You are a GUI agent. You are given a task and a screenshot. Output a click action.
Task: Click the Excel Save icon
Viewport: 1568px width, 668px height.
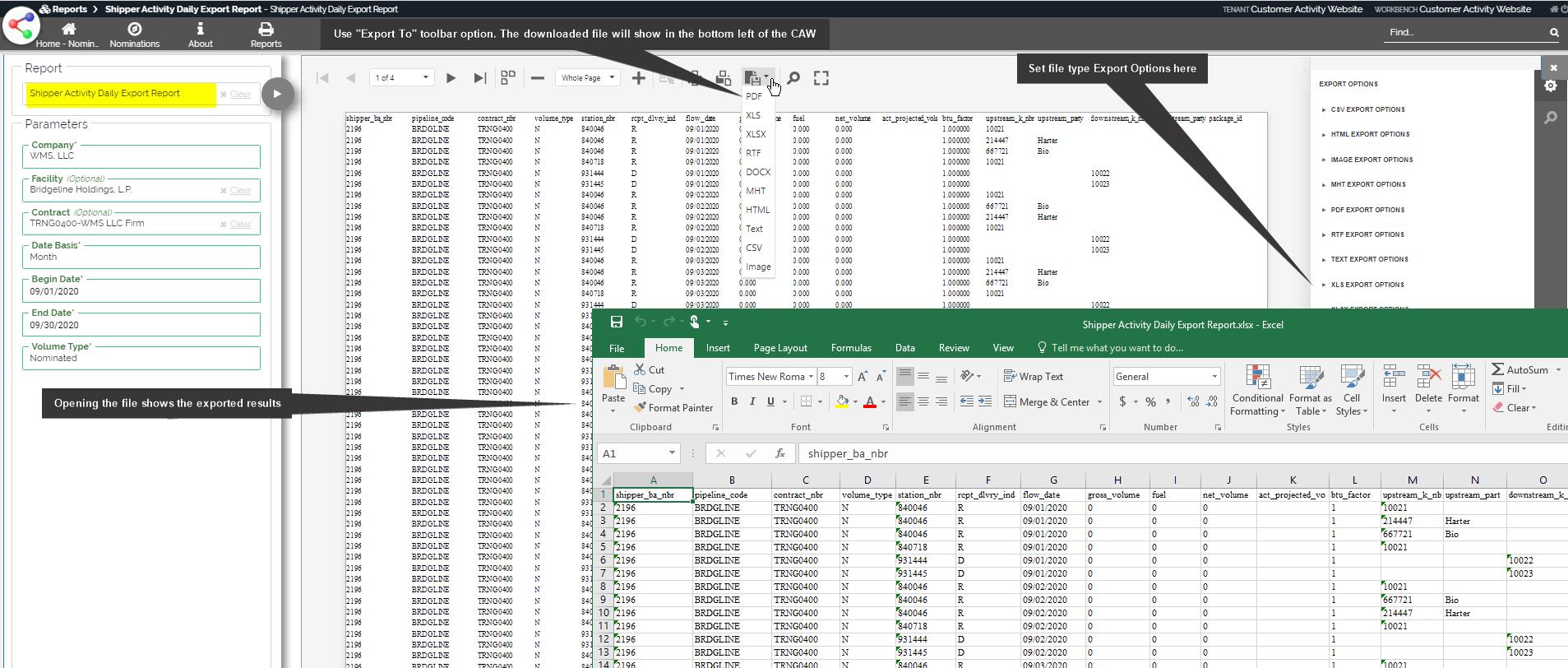pyautogui.click(x=617, y=322)
